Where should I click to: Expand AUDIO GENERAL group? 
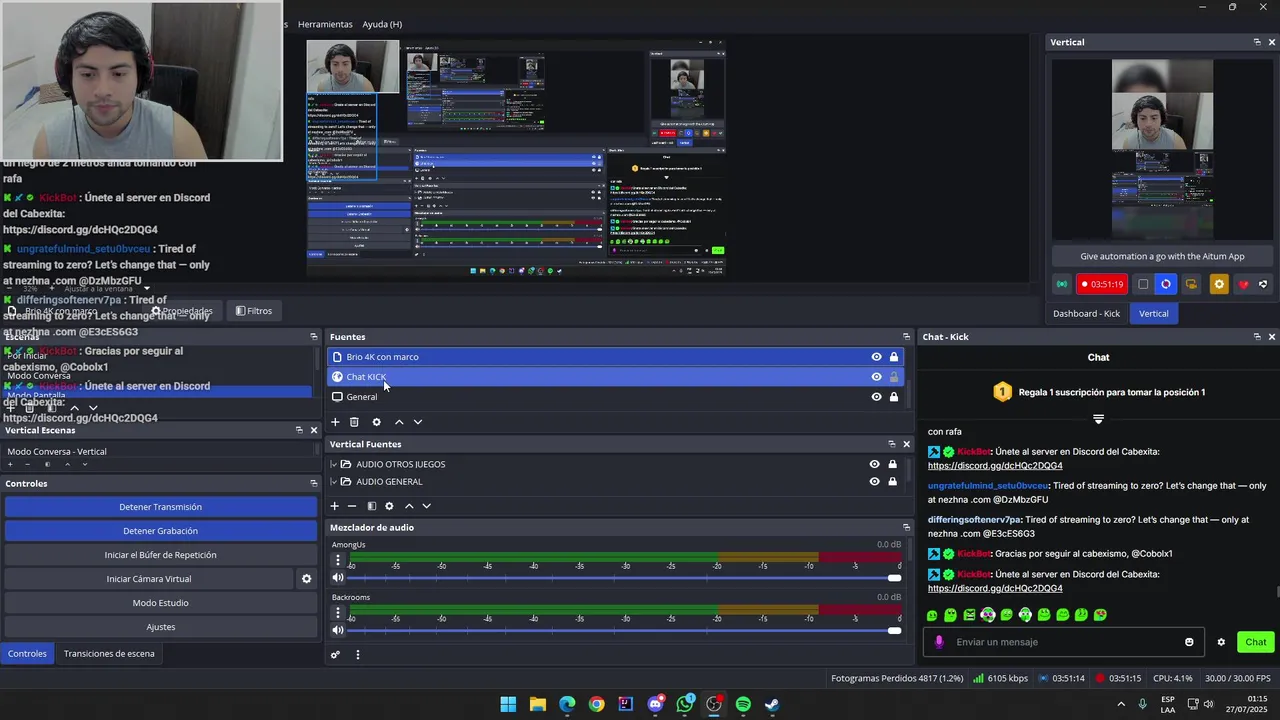(x=334, y=481)
